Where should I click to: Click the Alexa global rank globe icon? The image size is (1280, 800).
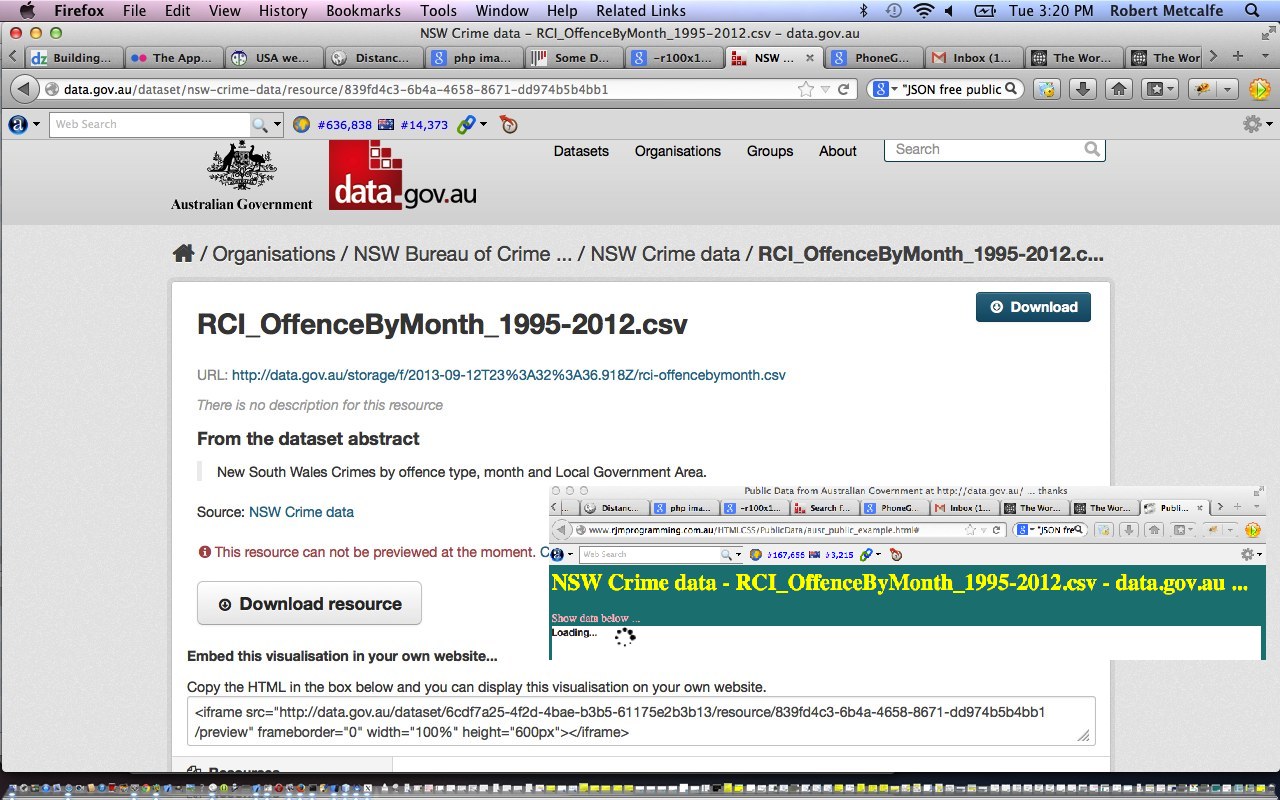tap(302, 125)
